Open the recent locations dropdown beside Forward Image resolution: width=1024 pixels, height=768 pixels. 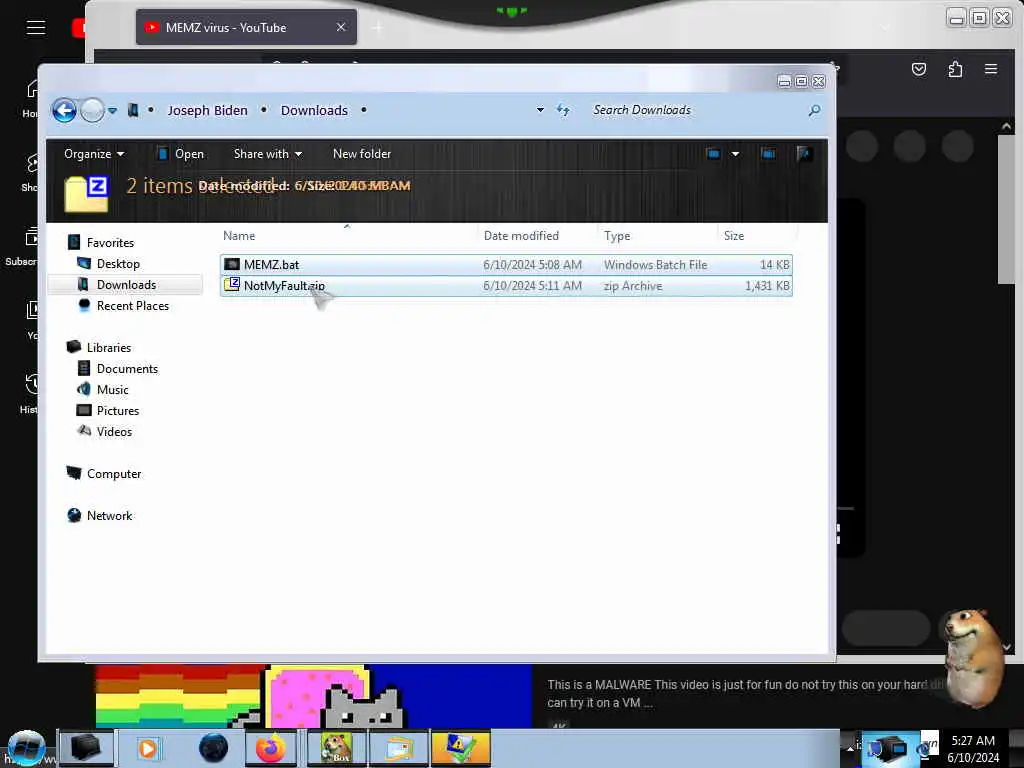[x=112, y=110]
